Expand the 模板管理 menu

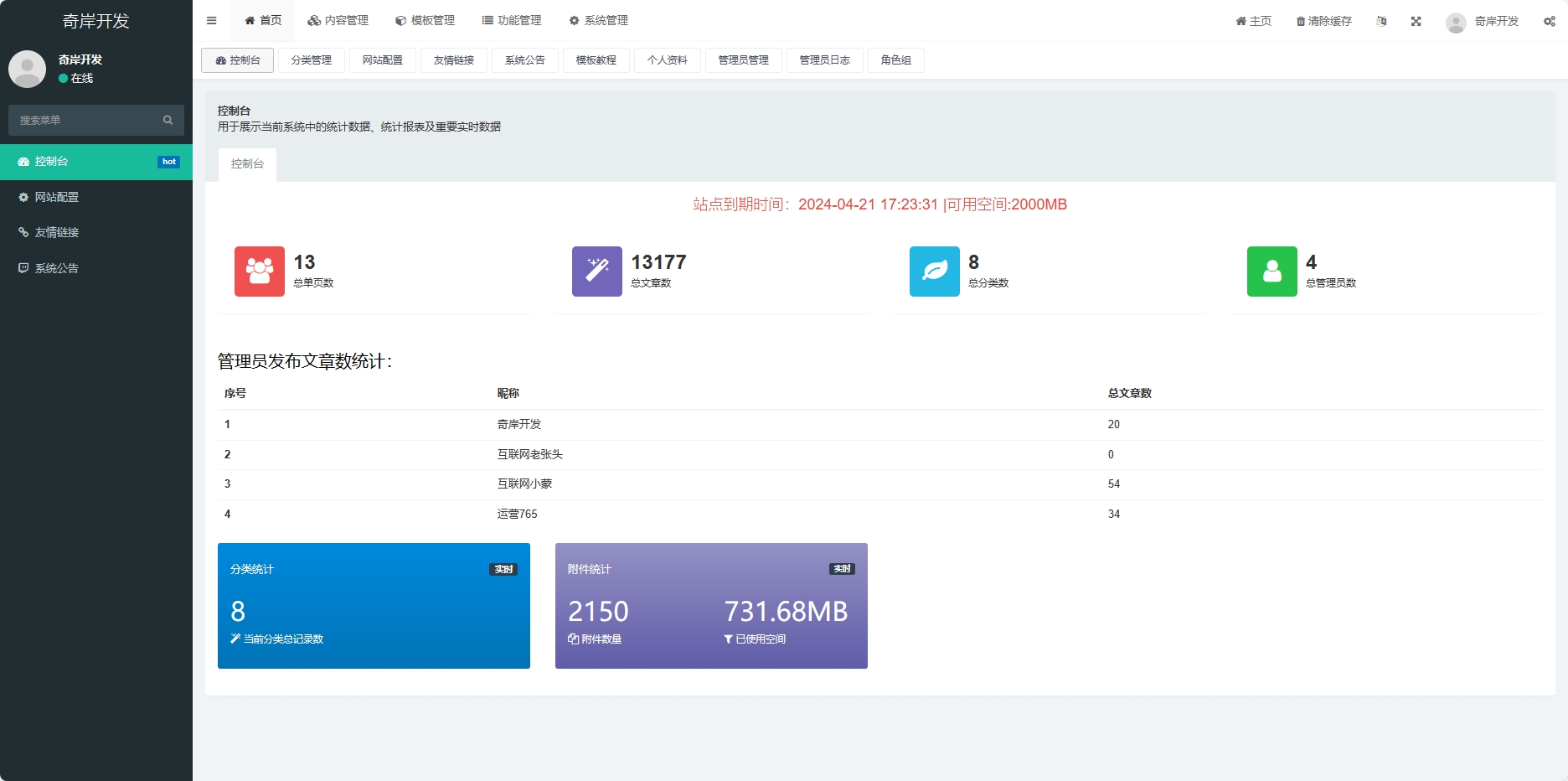click(x=426, y=20)
